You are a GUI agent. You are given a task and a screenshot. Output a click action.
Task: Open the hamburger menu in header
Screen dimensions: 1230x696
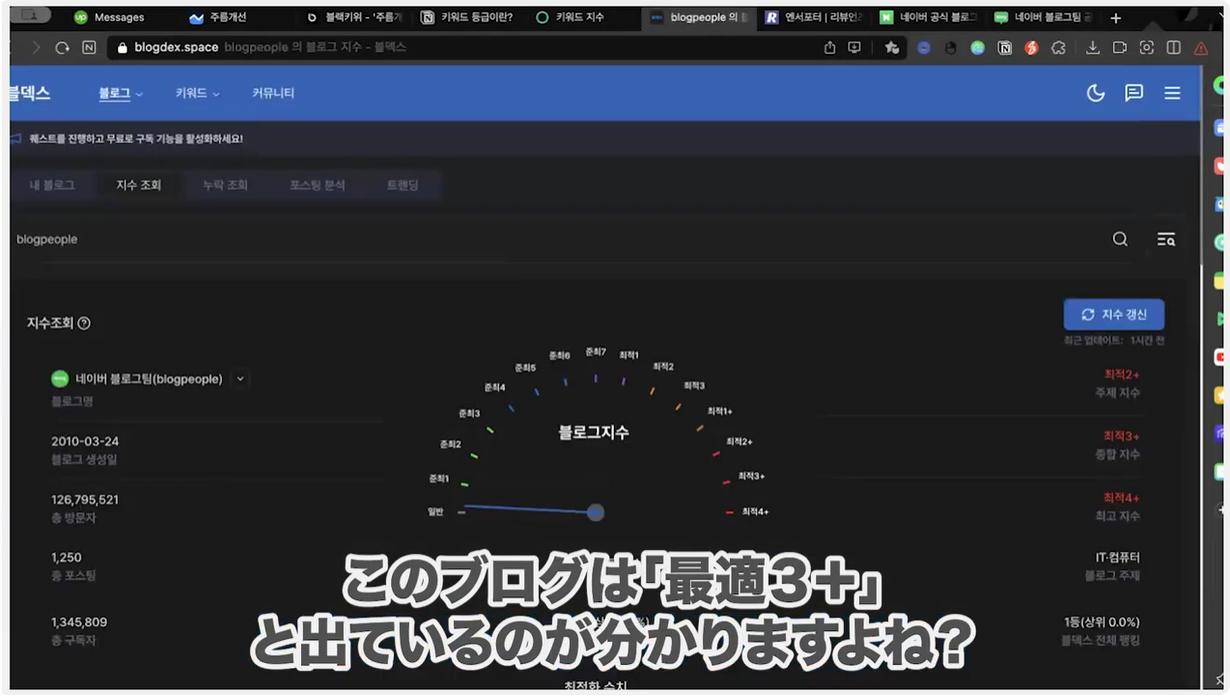[x=1172, y=93]
